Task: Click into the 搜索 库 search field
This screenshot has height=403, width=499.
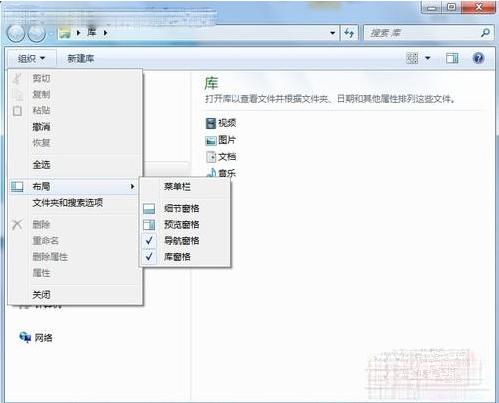Action: [x=422, y=33]
